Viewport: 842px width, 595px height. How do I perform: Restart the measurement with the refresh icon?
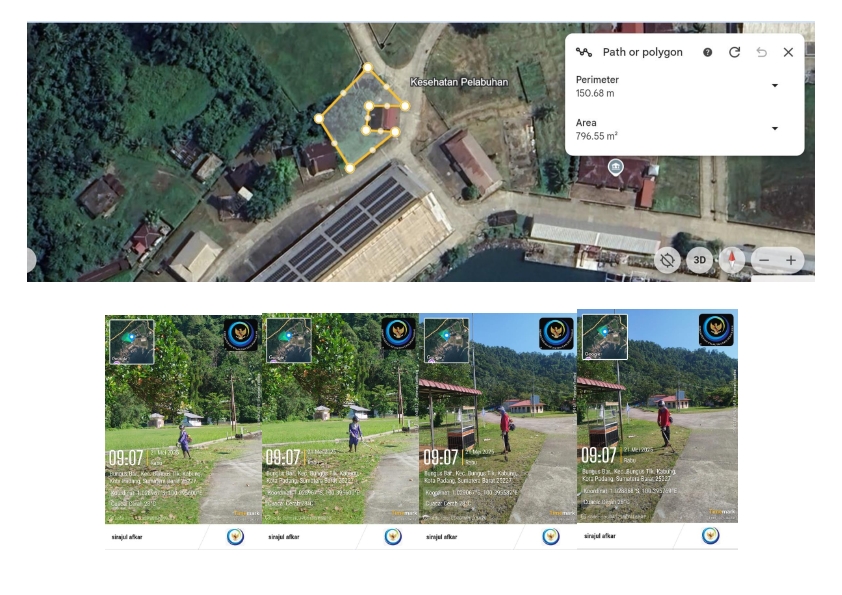click(x=735, y=52)
